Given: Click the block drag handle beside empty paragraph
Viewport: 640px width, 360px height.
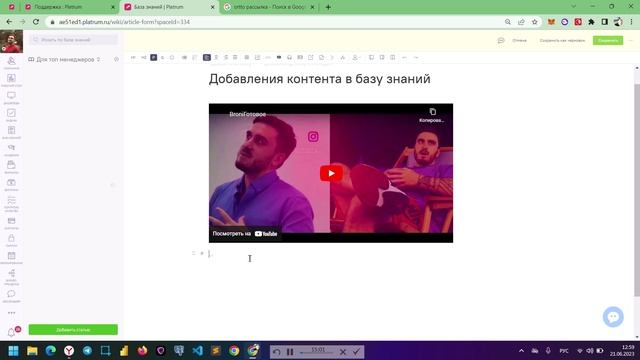Looking at the screenshot, I should coord(193,253).
